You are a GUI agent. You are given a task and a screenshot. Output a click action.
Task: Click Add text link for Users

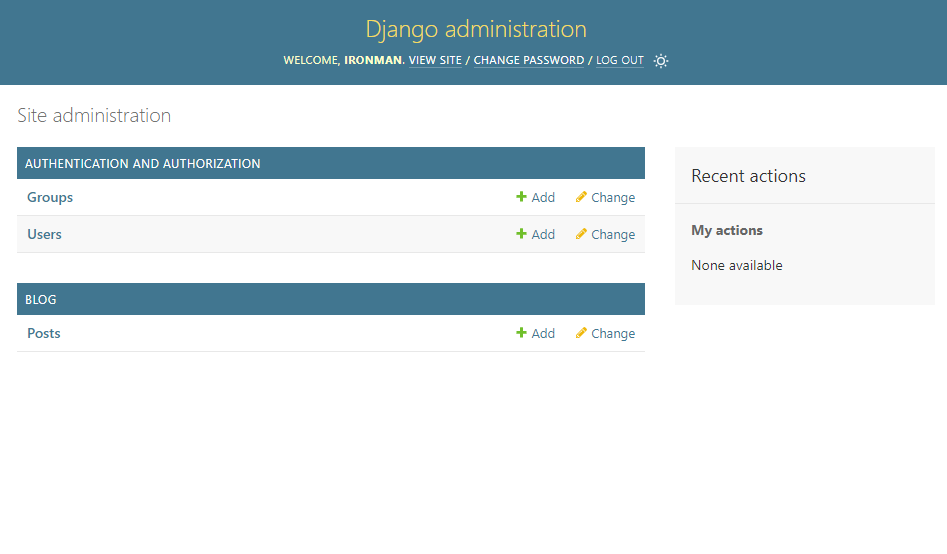pos(543,234)
